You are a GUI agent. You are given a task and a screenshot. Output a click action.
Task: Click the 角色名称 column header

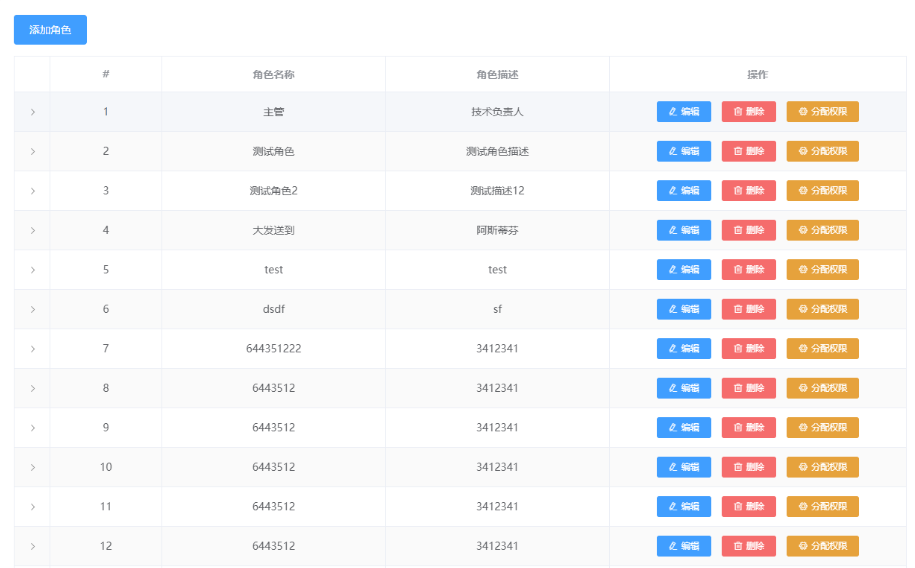(273, 75)
